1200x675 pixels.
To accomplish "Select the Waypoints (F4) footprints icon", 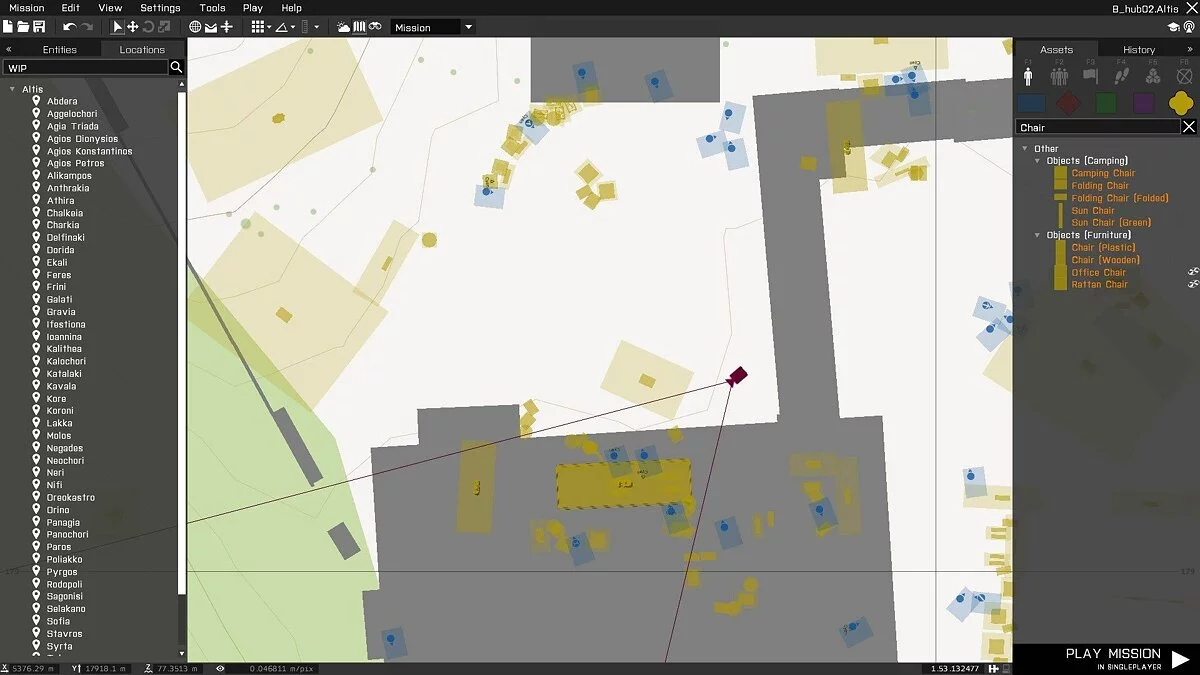I will (x=1121, y=76).
